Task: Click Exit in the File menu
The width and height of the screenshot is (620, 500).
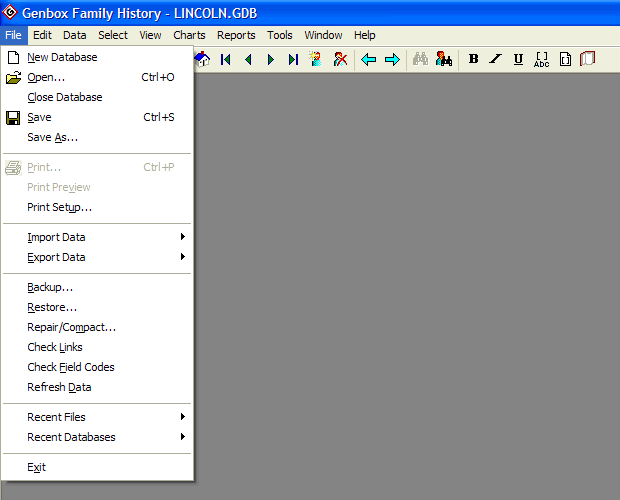Action: coord(37,467)
